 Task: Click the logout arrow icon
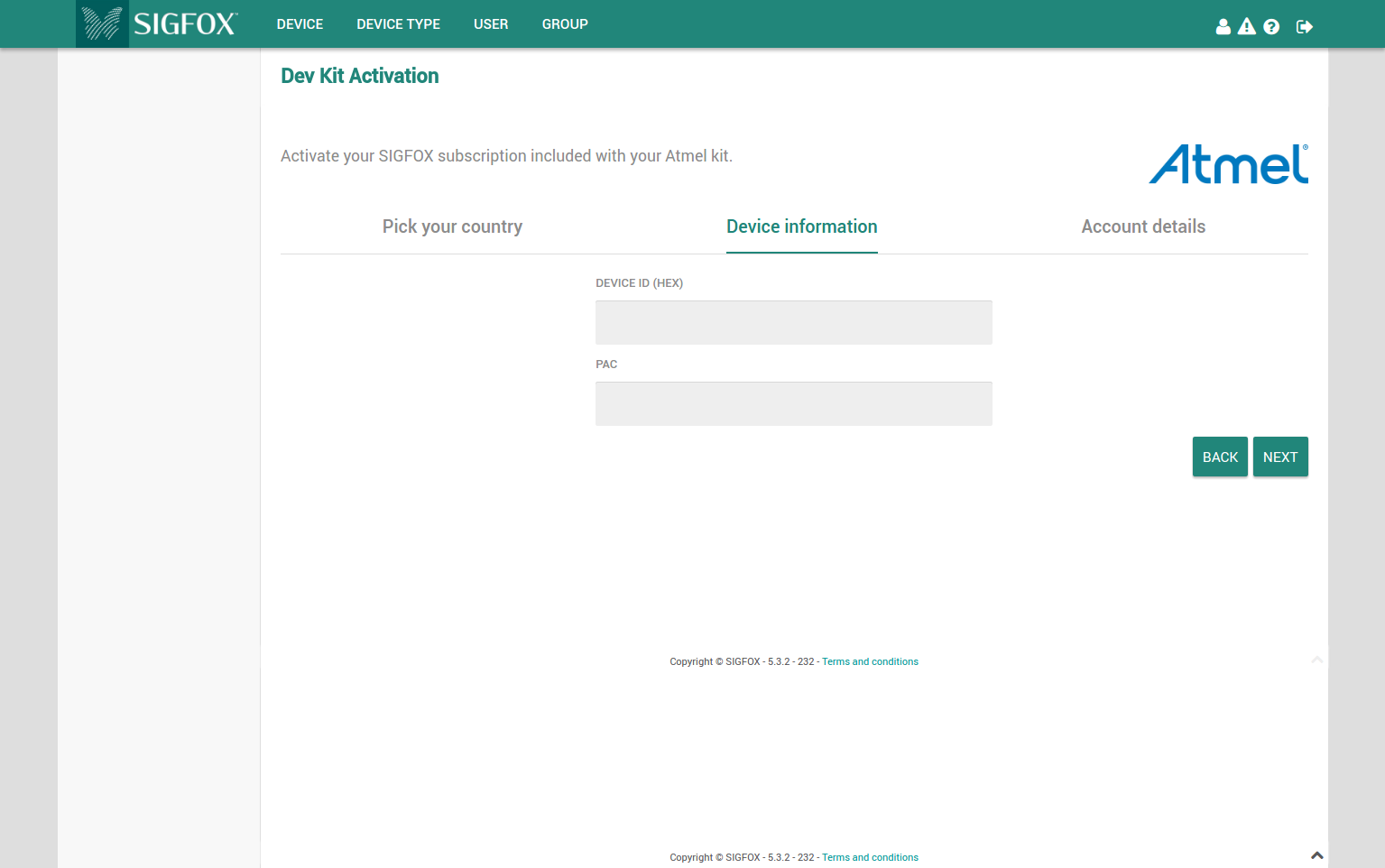pos(1304,27)
